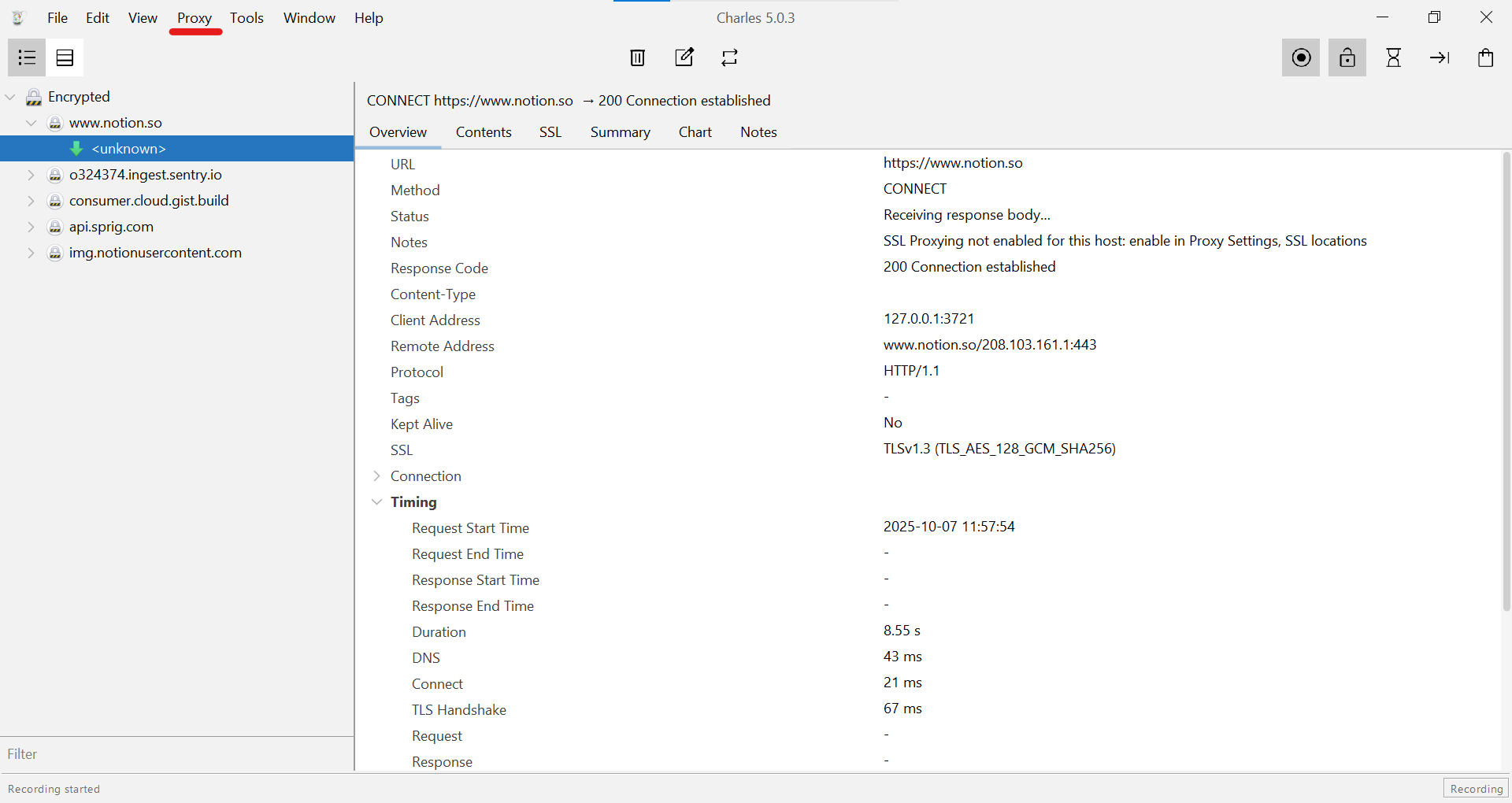Collapse the www.notion.so tree node
This screenshot has width=1512, height=803.
31,123
